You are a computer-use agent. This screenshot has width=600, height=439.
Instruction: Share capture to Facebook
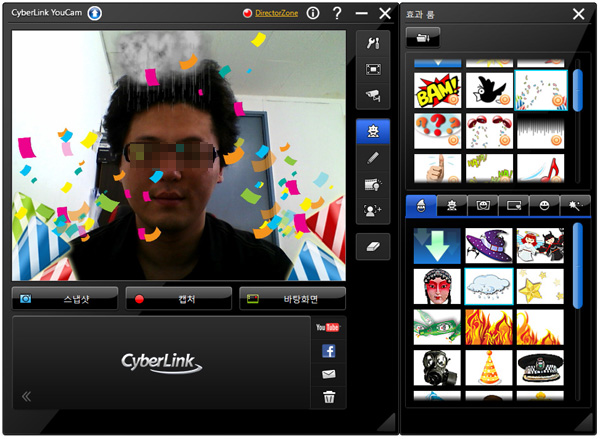pos(329,351)
